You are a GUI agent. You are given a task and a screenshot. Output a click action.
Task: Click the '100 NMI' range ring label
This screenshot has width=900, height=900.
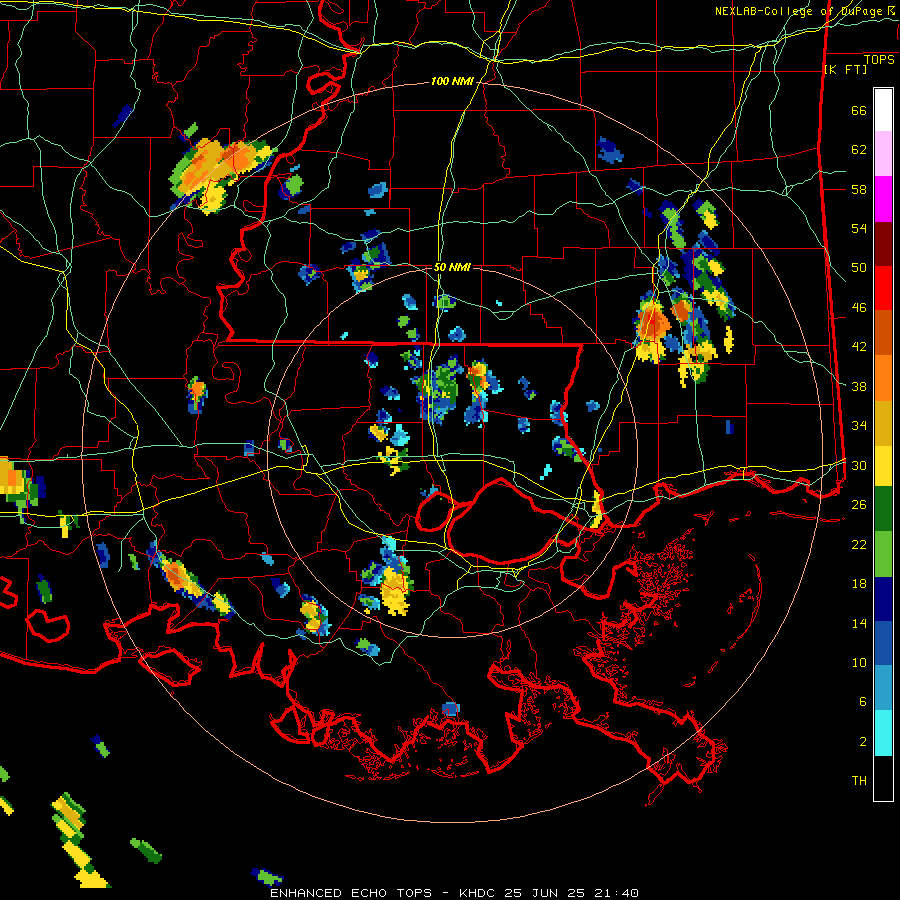pyautogui.click(x=452, y=82)
